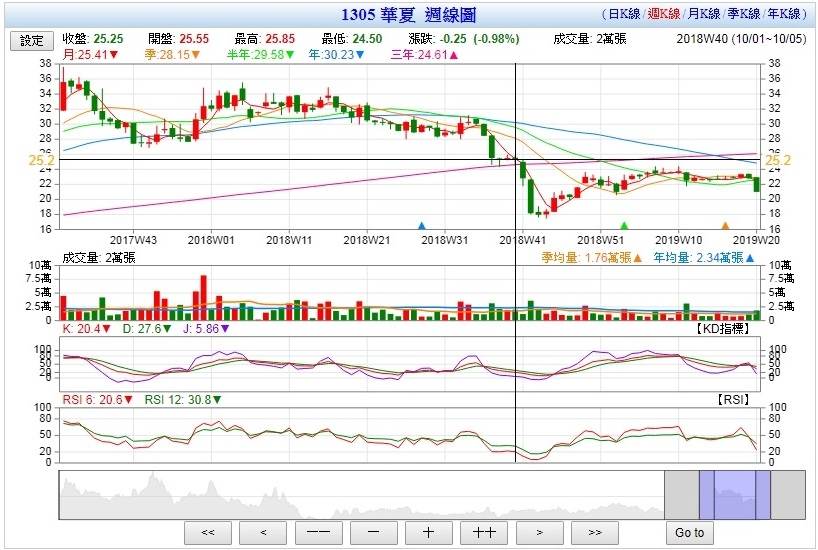Click the gray overview history area chart
The image size is (818, 550).
click(361, 495)
